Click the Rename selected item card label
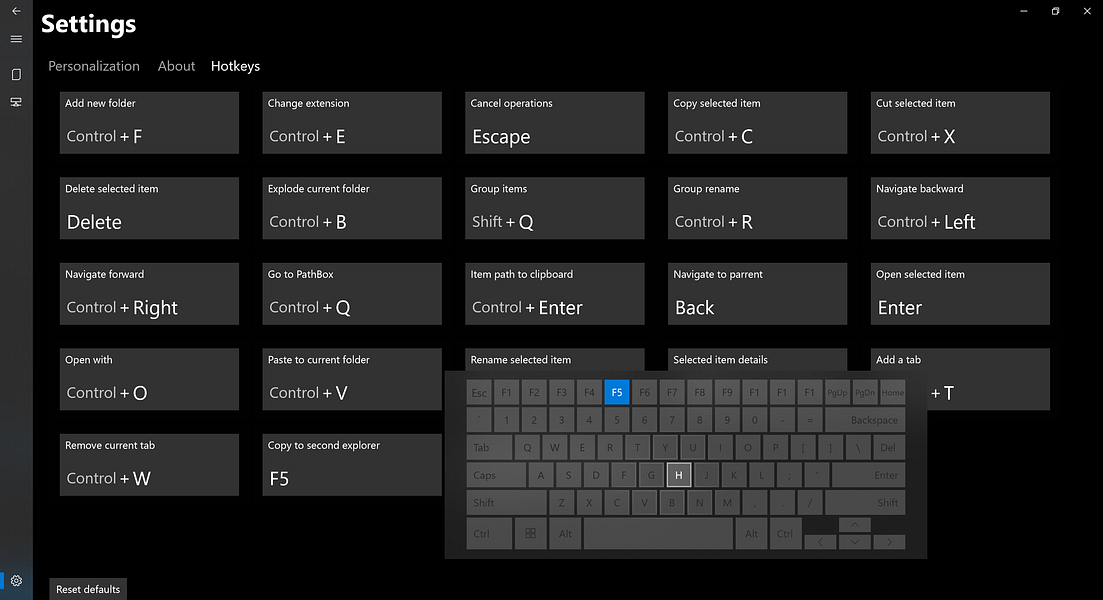 521,359
